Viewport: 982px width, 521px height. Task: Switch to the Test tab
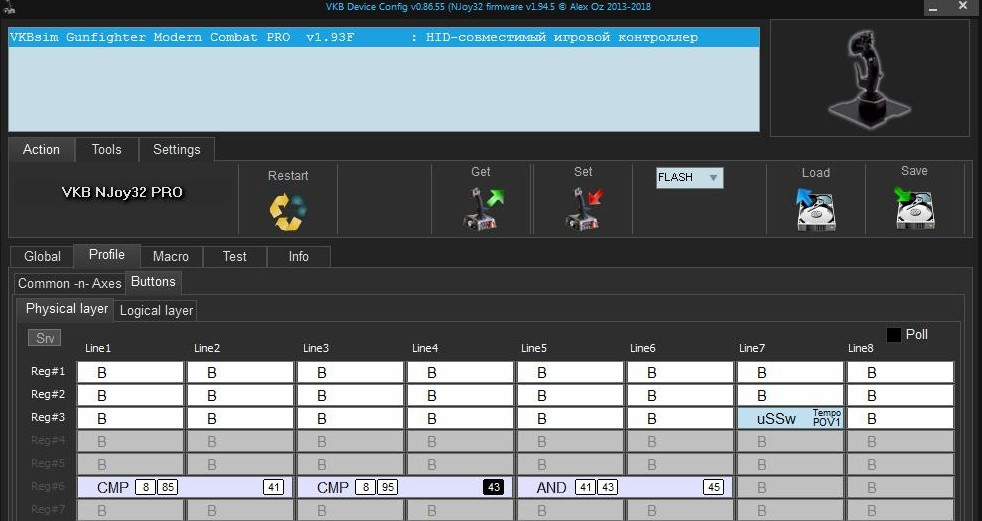(x=235, y=256)
